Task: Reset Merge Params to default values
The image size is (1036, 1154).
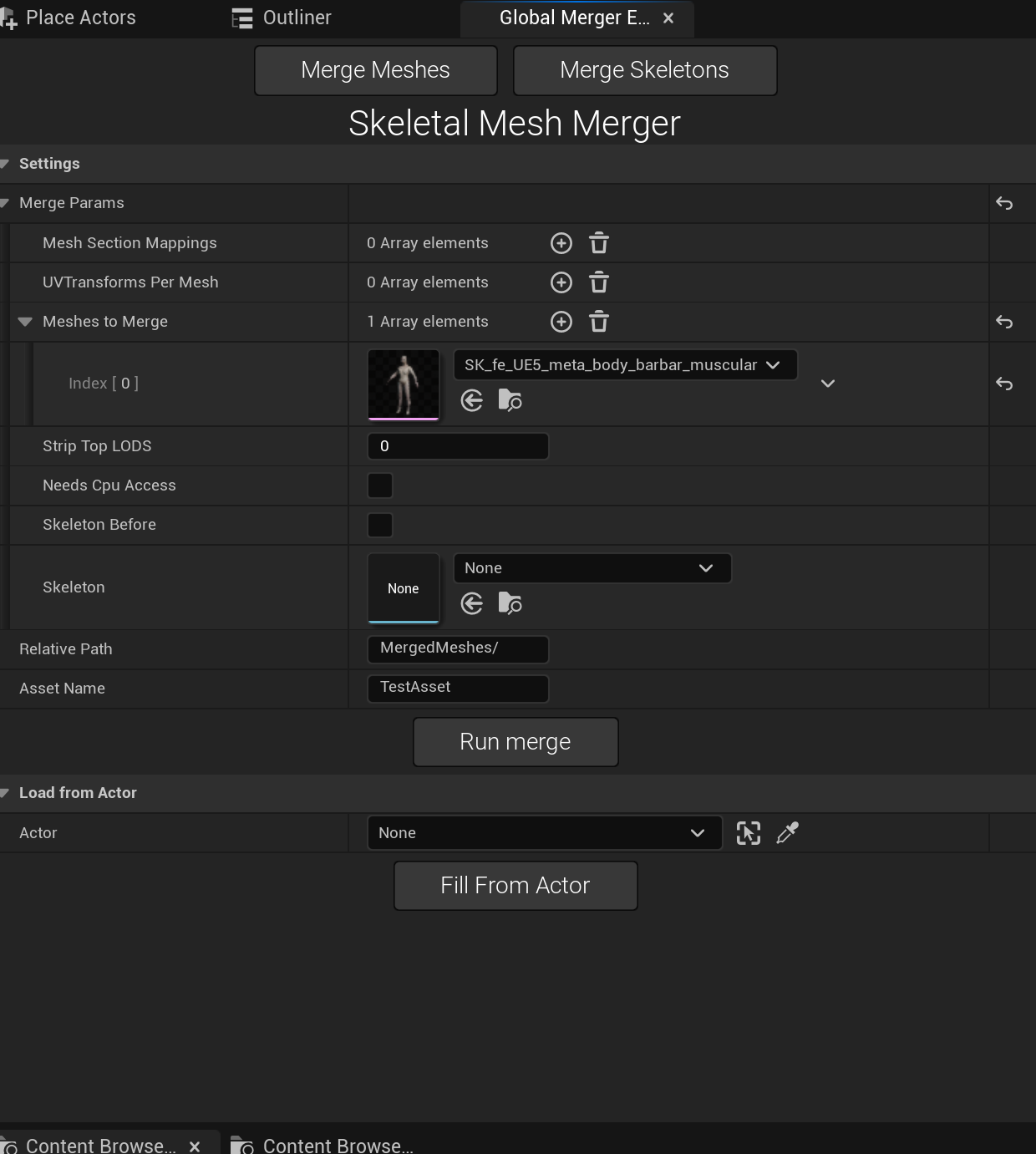Action: point(1003,203)
